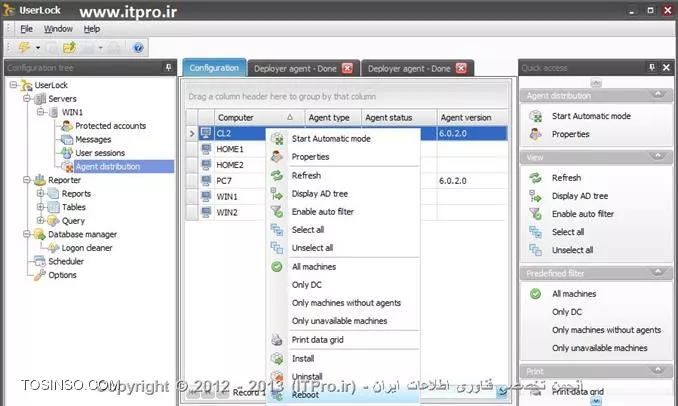Click All machines check icon in Quick access

(535, 294)
